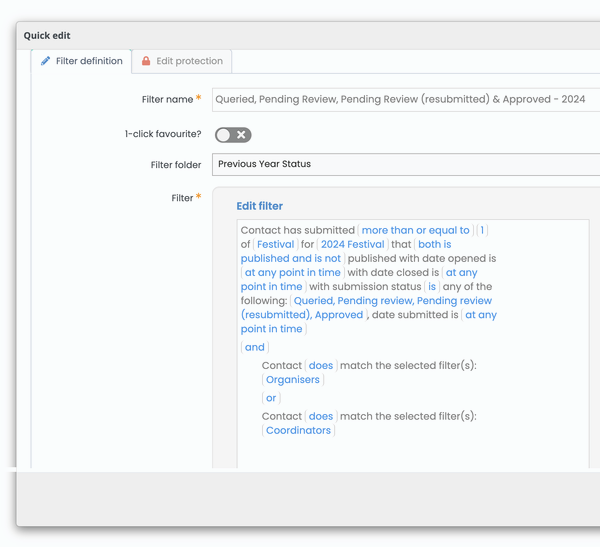Select the '2024 Festival' option link
600x547 pixels.
click(352, 244)
